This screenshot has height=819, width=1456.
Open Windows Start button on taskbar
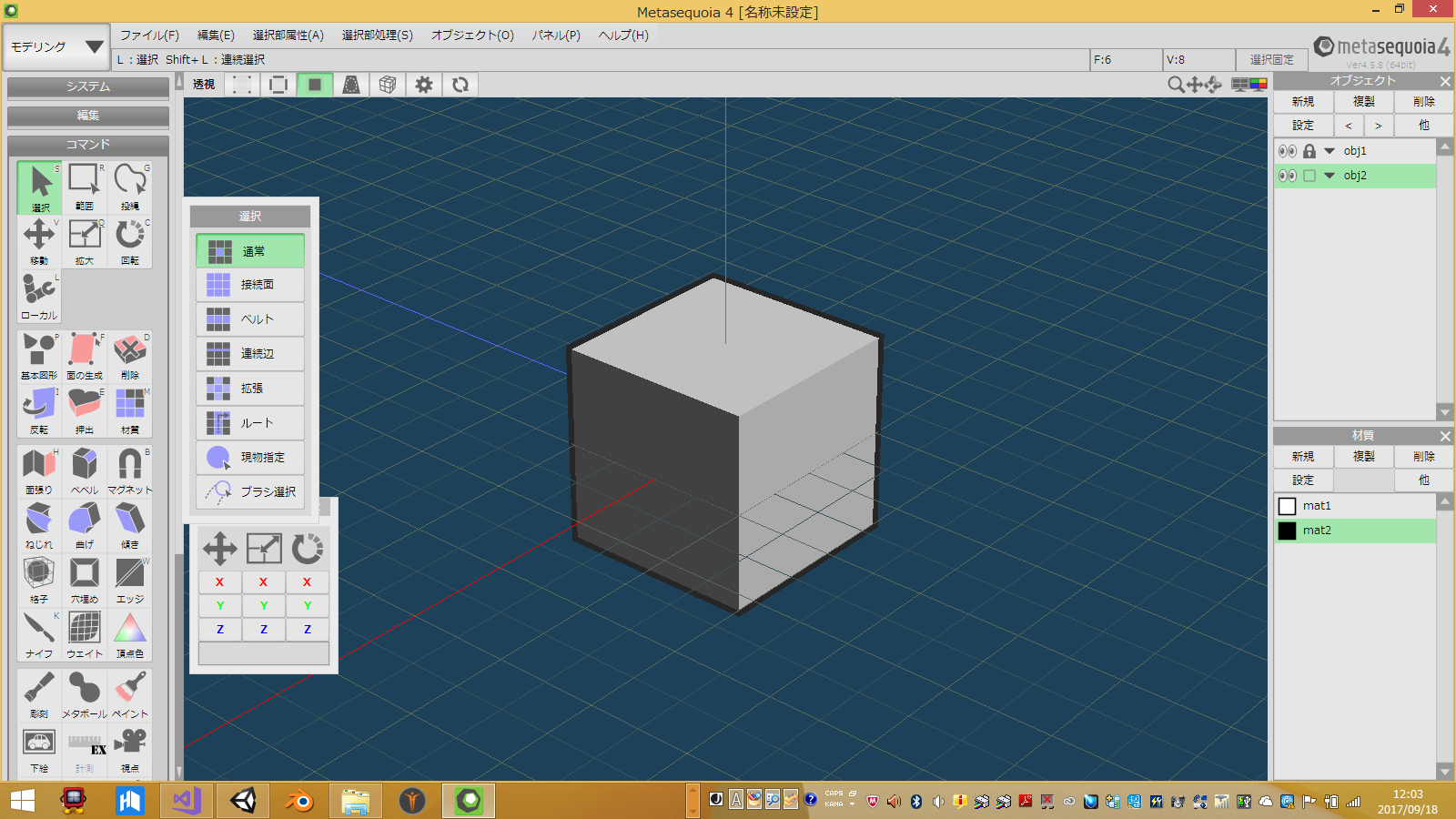(22, 801)
